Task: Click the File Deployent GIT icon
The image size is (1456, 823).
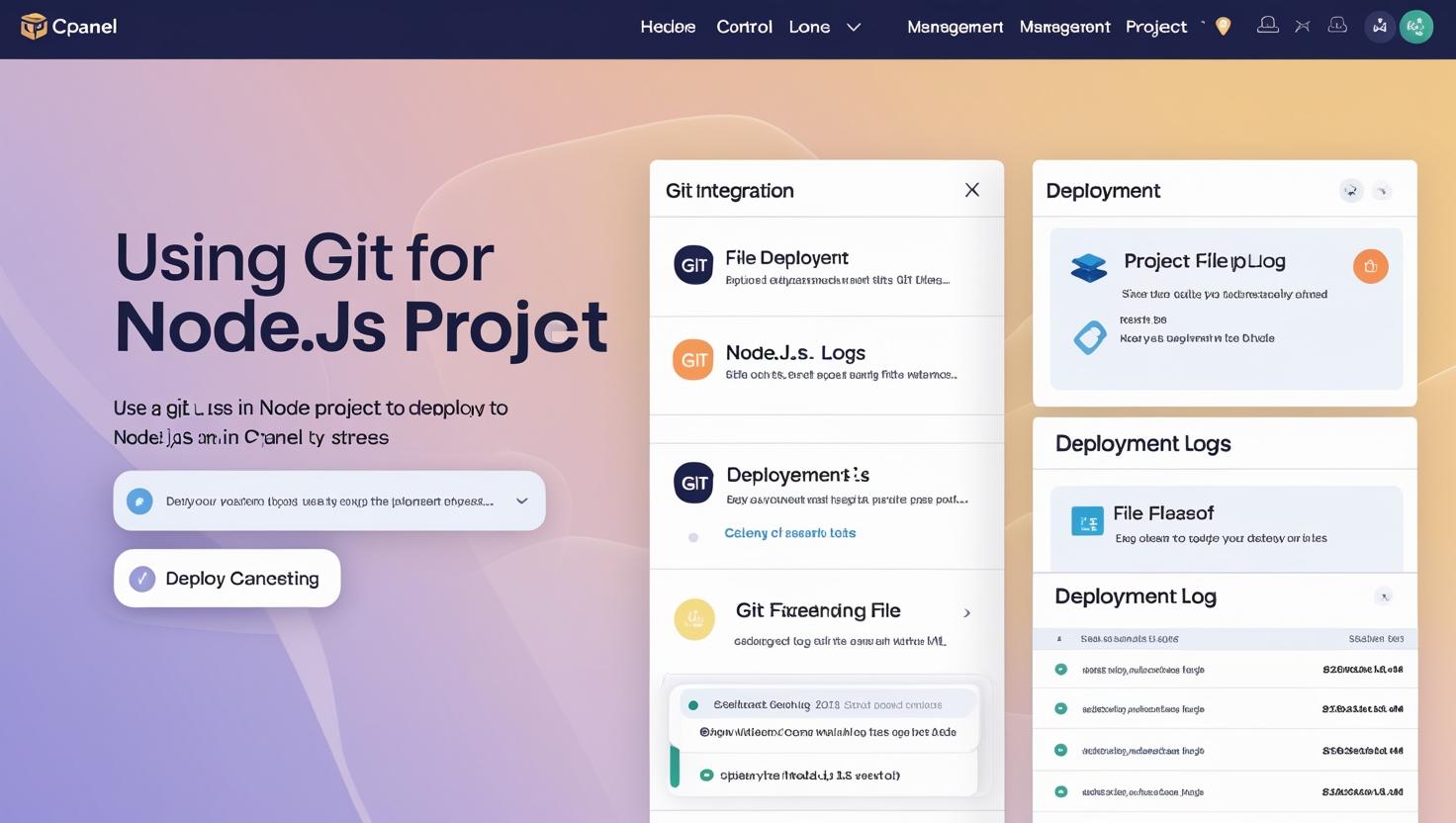Action: pyautogui.click(x=693, y=265)
